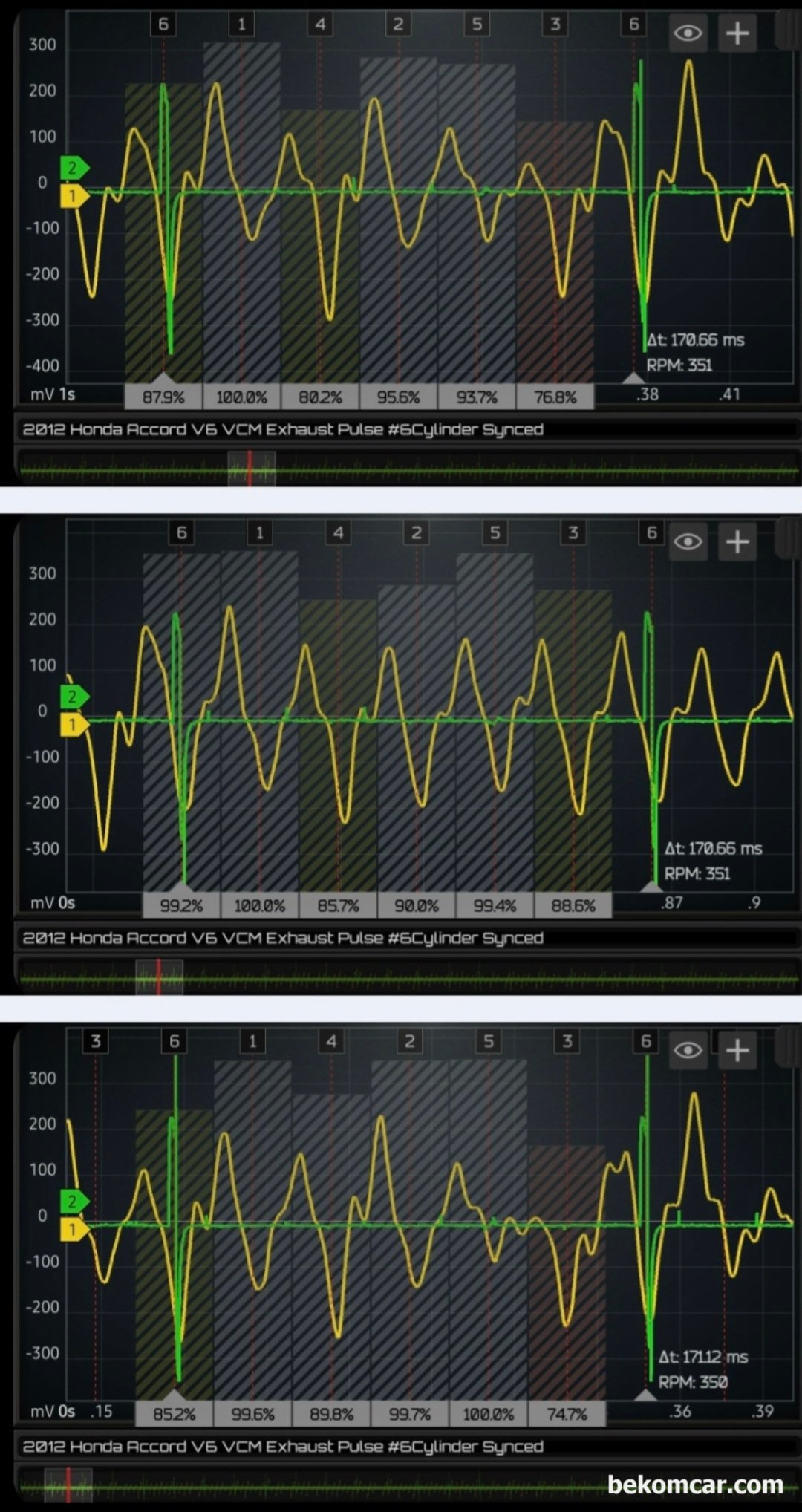
Task: Click the 76.8% cylinder value in top panel
Action: 555,397
